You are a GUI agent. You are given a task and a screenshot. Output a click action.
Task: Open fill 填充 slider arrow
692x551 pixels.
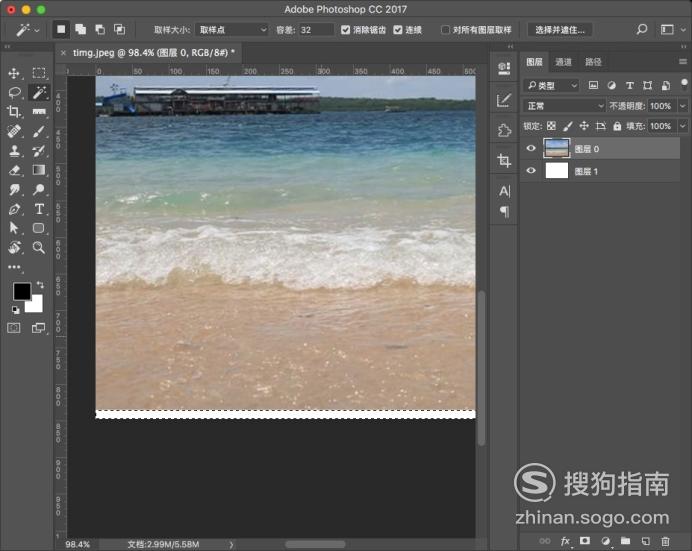(x=683, y=126)
